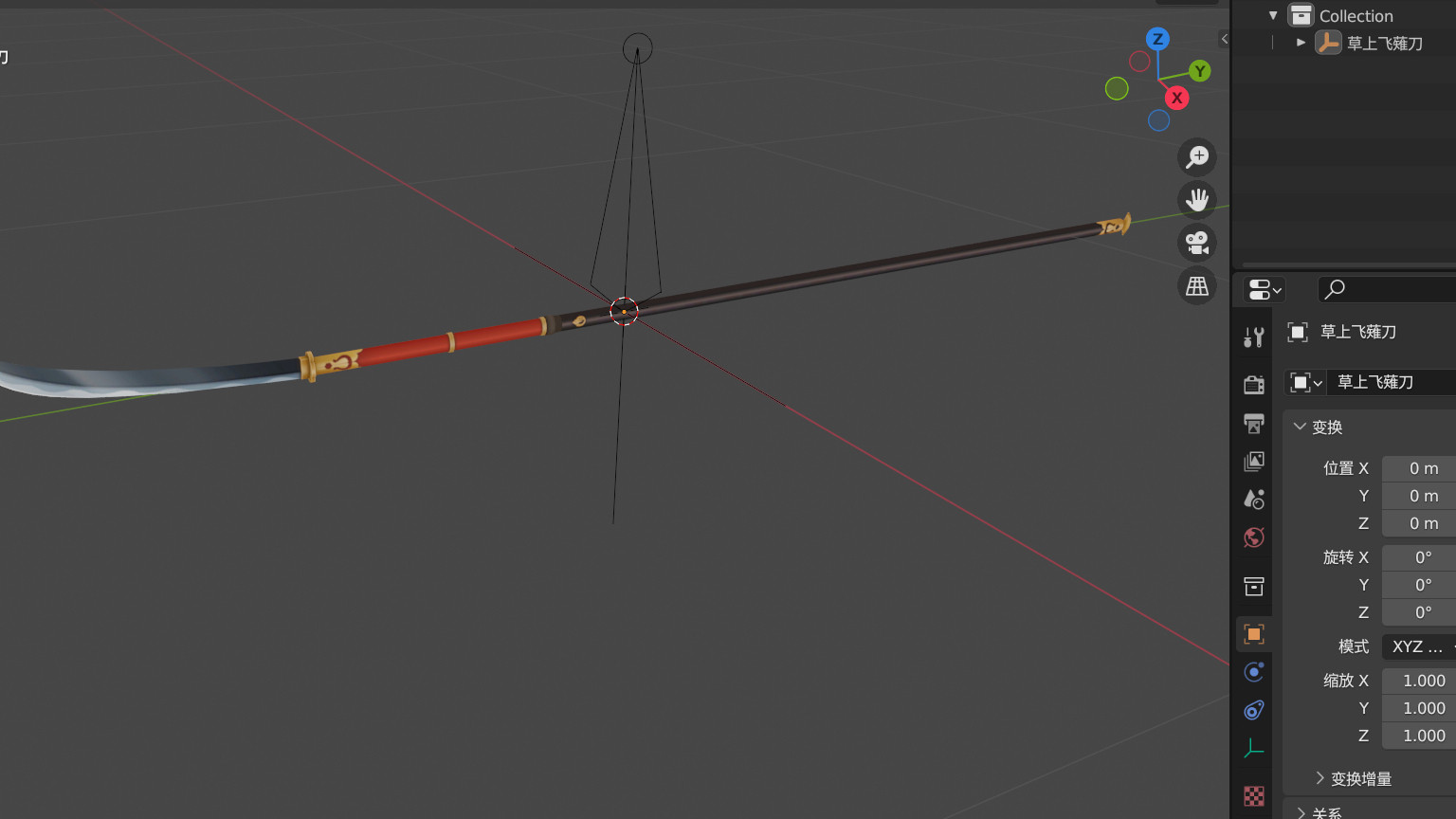Click the 缩放 X value field
The width and height of the screenshot is (1456, 819).
pos(1418,681)
